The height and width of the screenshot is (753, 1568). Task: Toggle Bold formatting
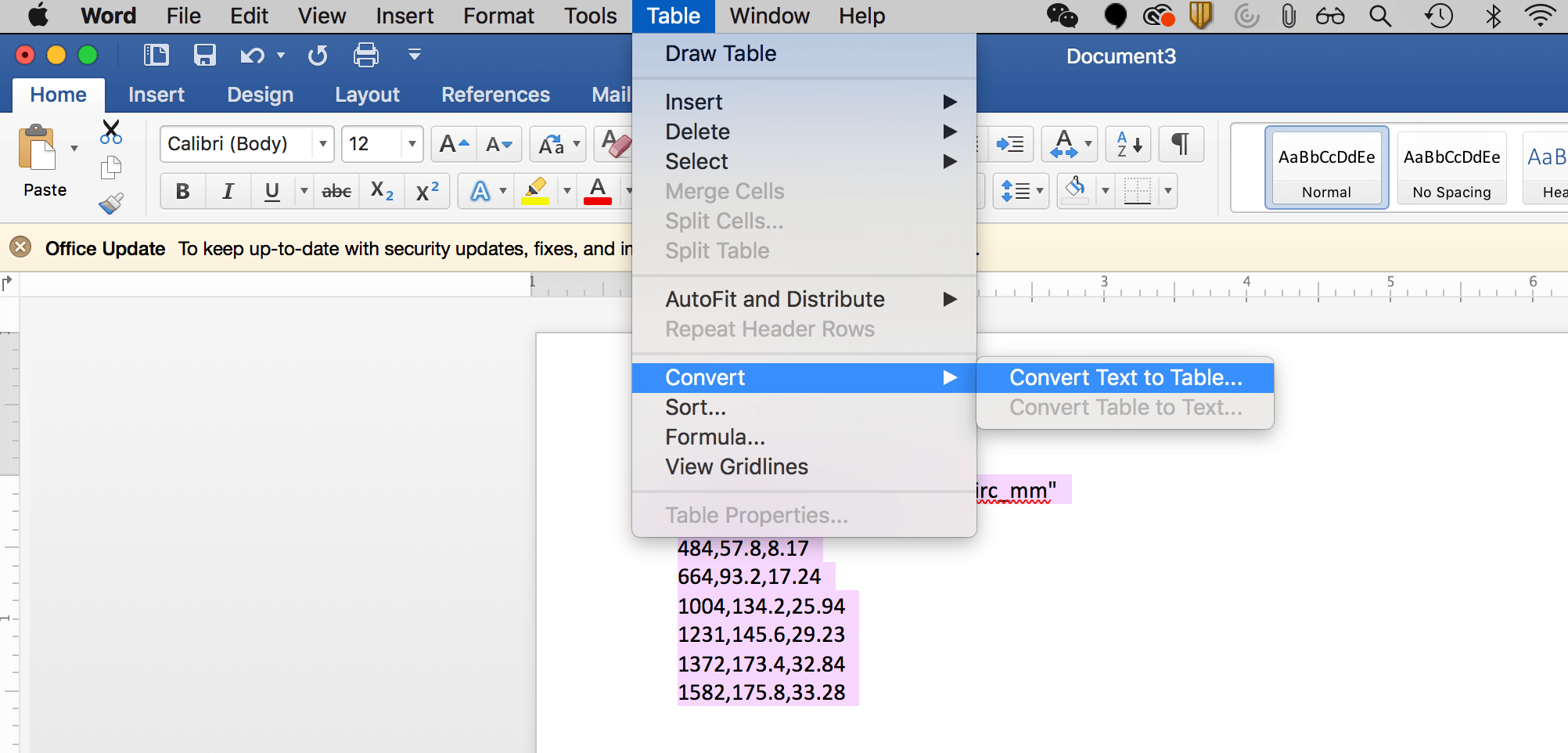[182, 191]
